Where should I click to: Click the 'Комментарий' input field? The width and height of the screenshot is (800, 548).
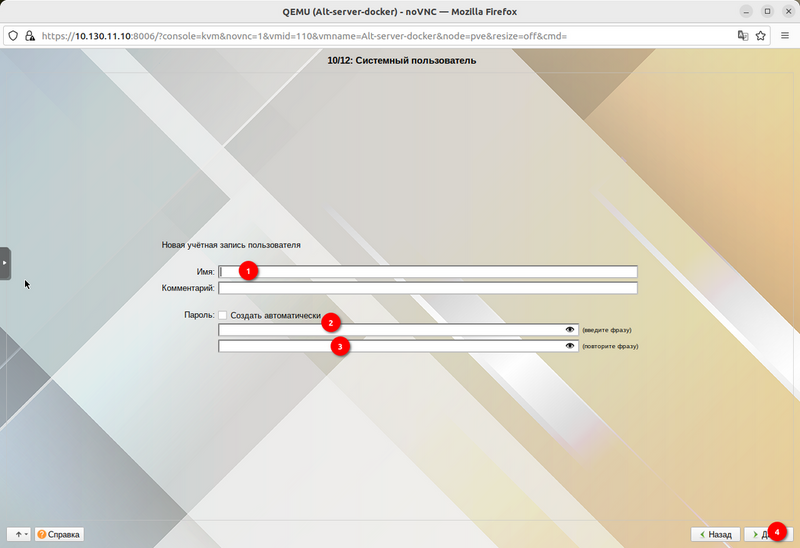coord(427,288)
